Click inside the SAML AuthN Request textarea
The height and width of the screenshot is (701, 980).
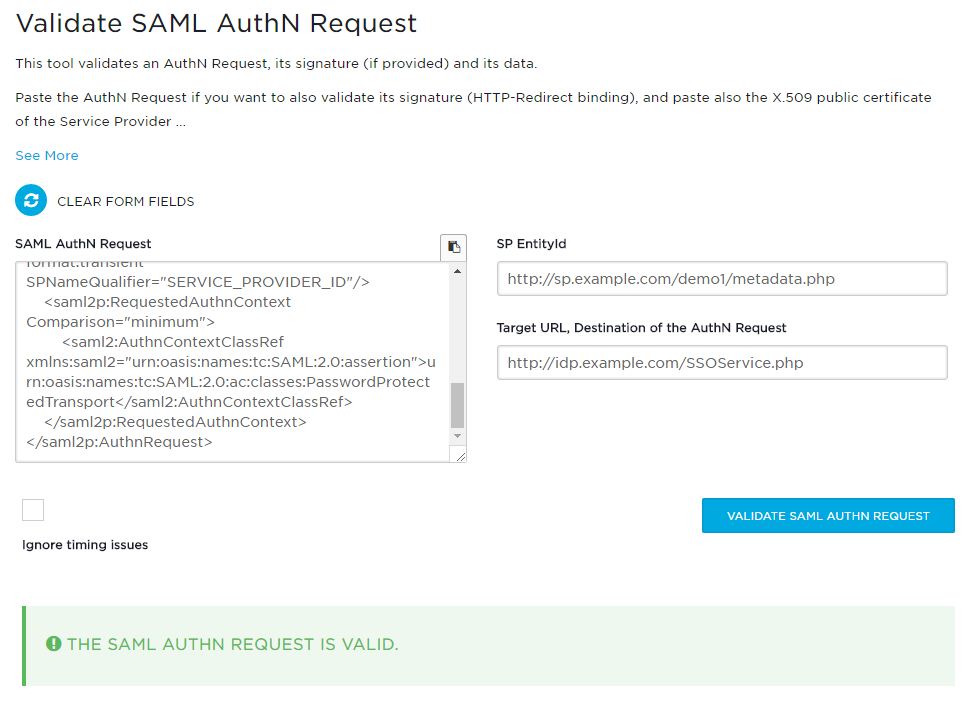[232, 362]
